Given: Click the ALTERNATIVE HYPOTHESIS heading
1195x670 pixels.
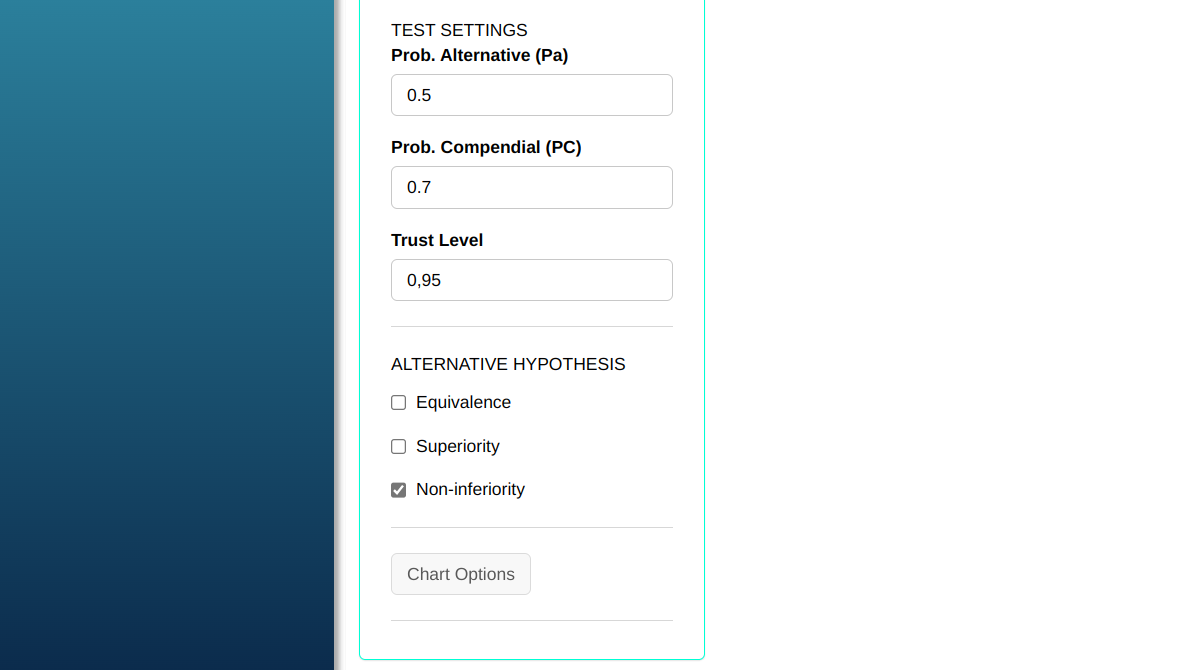Looking at the screenshot, I should click(508, 364).
